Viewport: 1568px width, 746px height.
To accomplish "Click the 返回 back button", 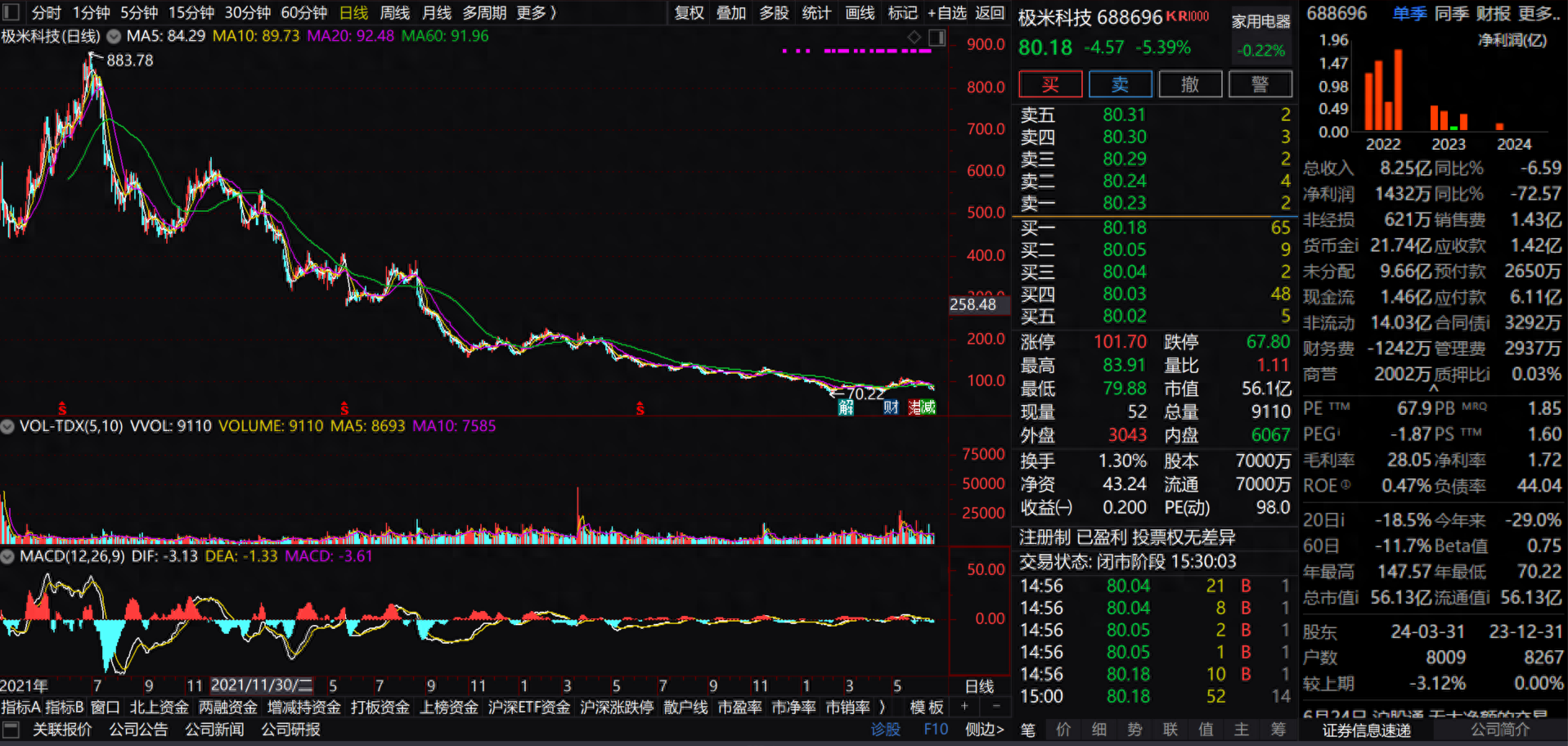I will [990, 13].
